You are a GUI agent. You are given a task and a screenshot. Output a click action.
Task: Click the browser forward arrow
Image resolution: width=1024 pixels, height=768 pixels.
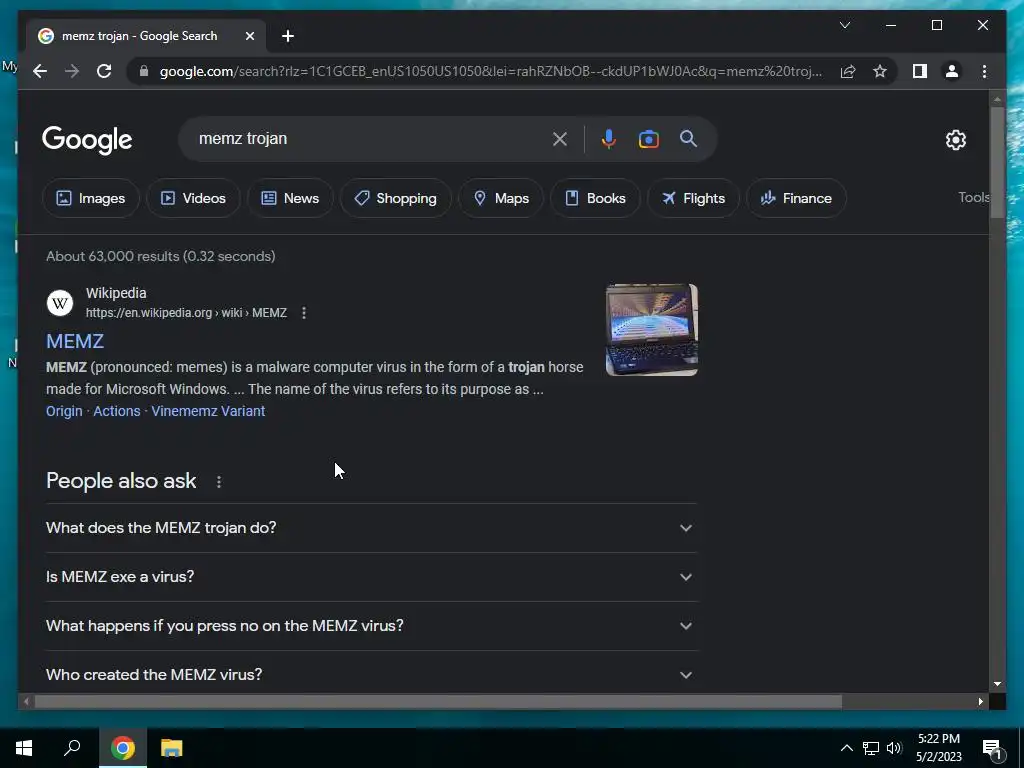click(72, 71)
